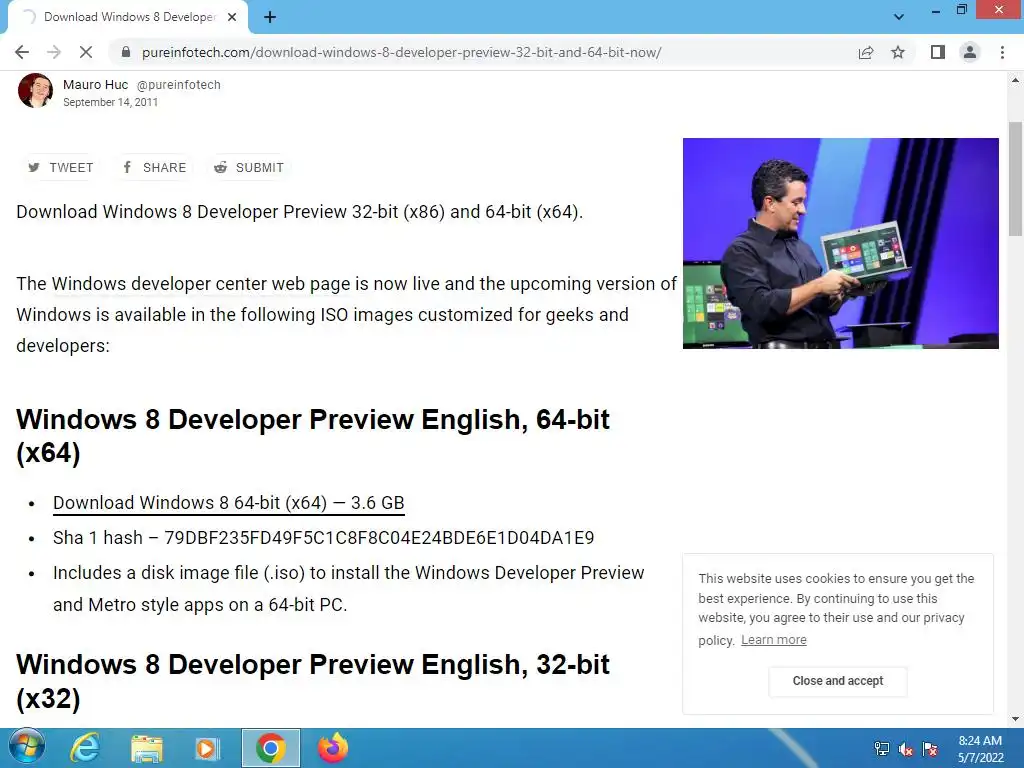Close the Download Windows 8 Developer tab
This screenshot has width=1024, height=768.
point(232,18)
